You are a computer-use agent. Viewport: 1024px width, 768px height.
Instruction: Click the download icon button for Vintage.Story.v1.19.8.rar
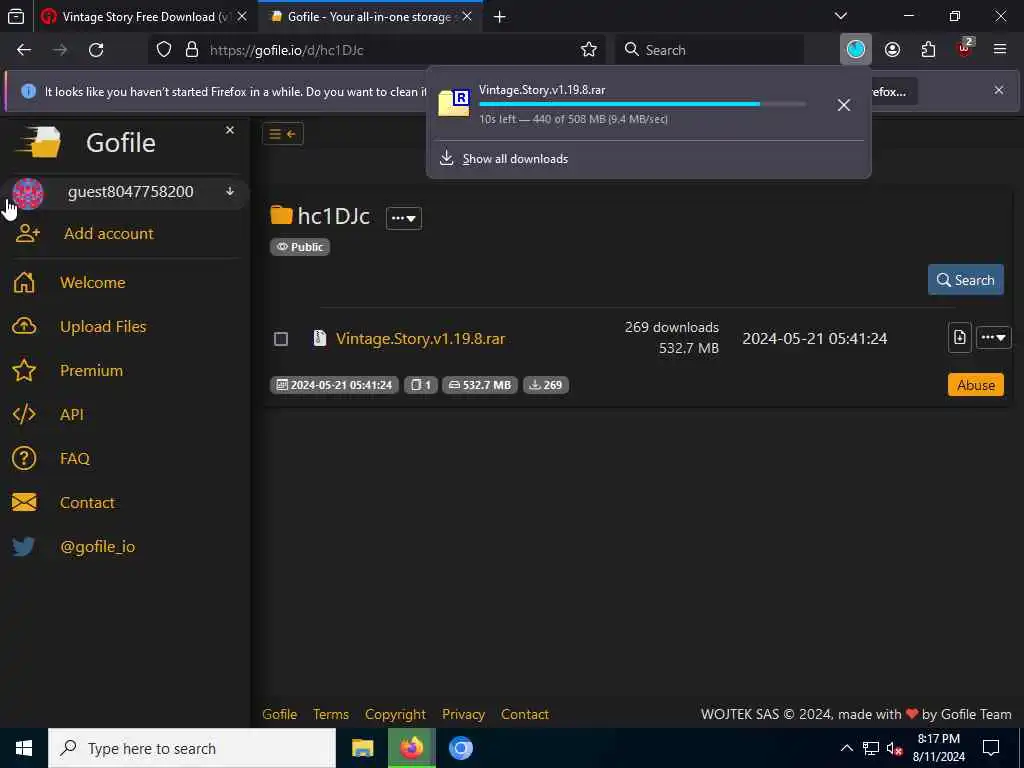[x=959, y=338]
